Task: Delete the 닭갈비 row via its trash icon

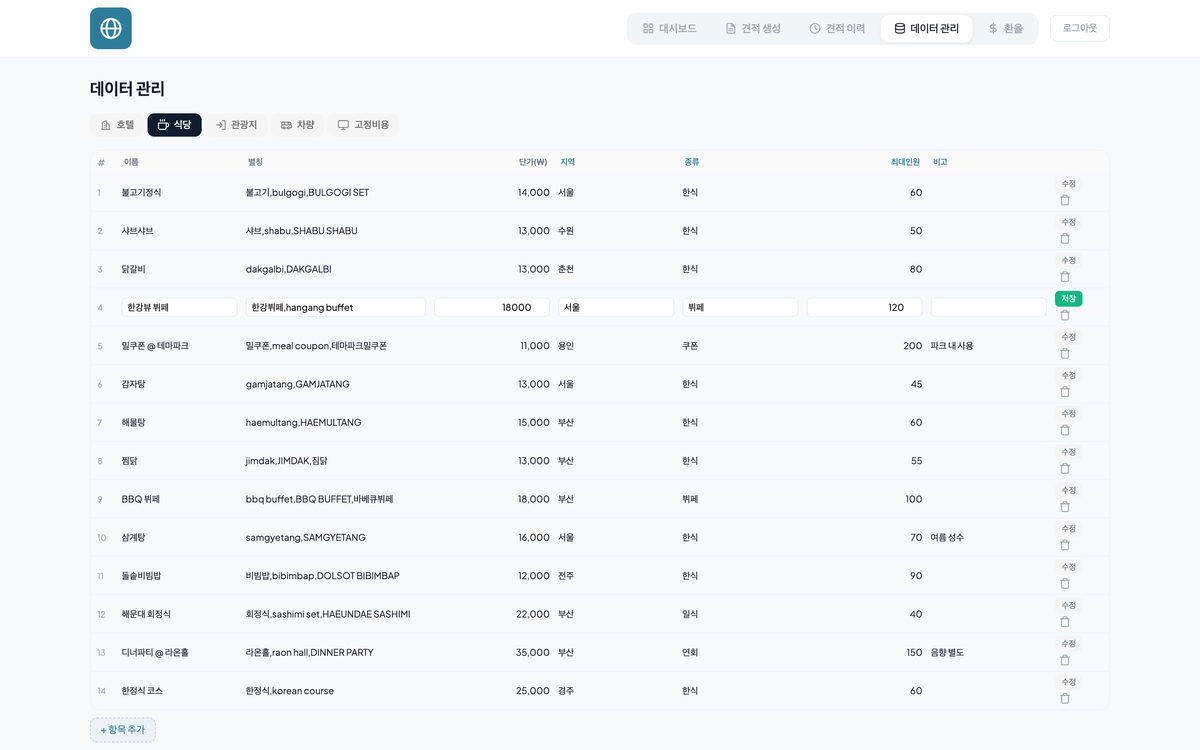Action: [x=1065, y=277]
